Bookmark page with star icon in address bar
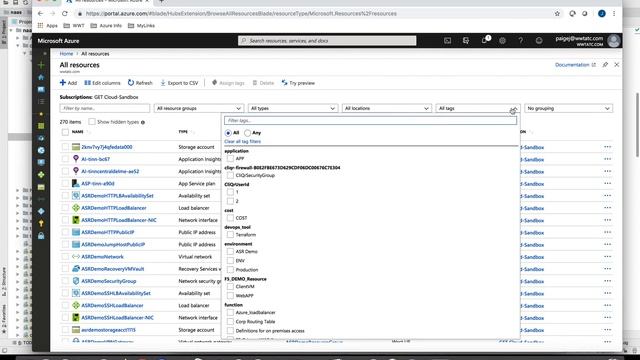The image size is (640, 360). (x=557, y=13)
